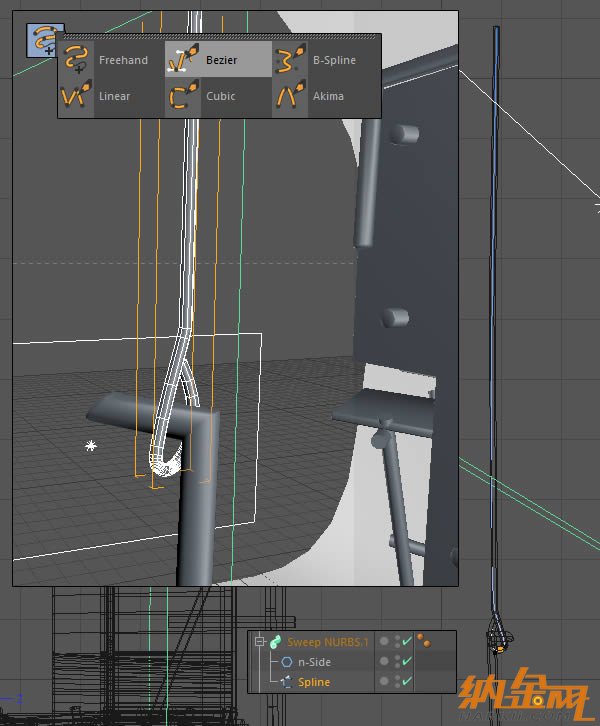Disable Sweep NURBS.1 using its green checkmark
Viewport: 600px width, 726px height.
(x=406, y=642)
